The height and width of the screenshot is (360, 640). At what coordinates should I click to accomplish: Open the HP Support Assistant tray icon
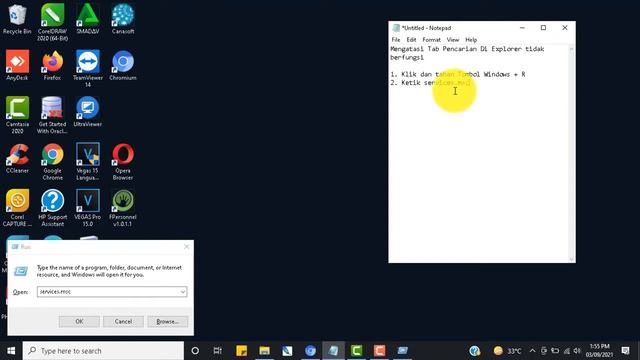click(x=474, y=351)
